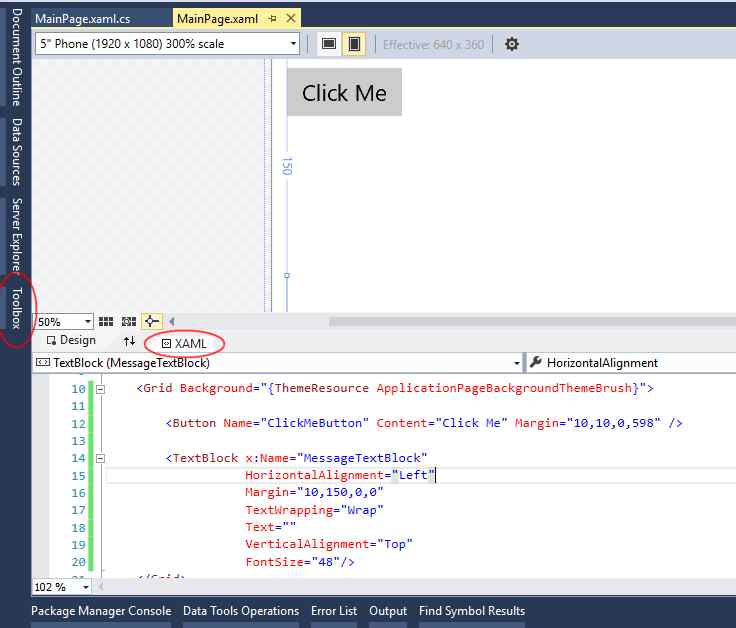The height and width of the screenshot is (628, 736).
Task: Swap the Design and XAML panes
Action: pyautogui.click(x=130, y=341)
